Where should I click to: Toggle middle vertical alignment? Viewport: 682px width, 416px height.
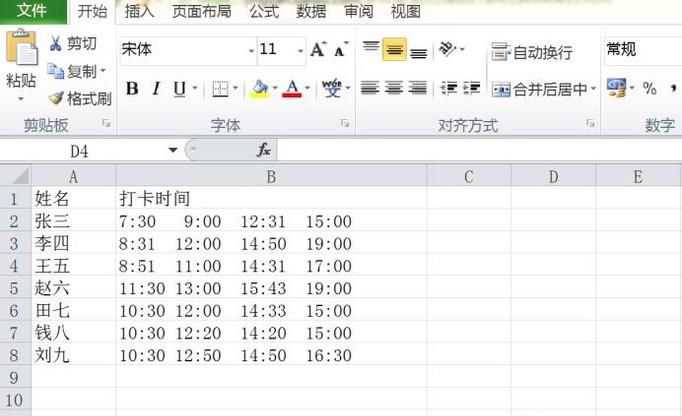click(x=394, y=49)
